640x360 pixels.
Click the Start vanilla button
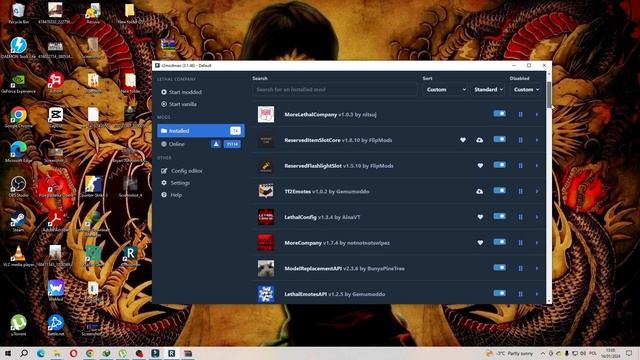coord(179,104)
